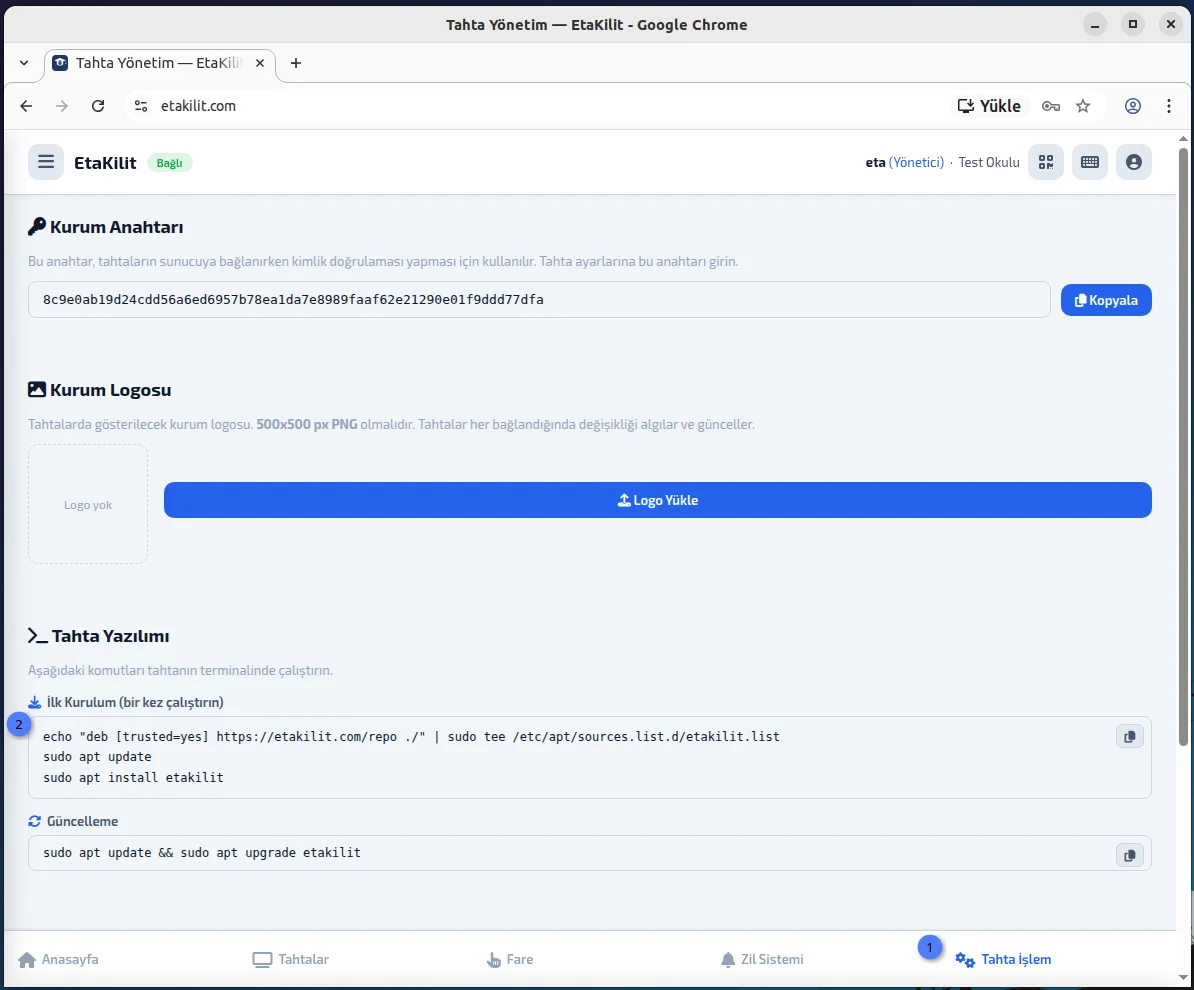Click the 'Kurum Anahtarı' heading
The image size is (1194, 990).
pos(117,227)
